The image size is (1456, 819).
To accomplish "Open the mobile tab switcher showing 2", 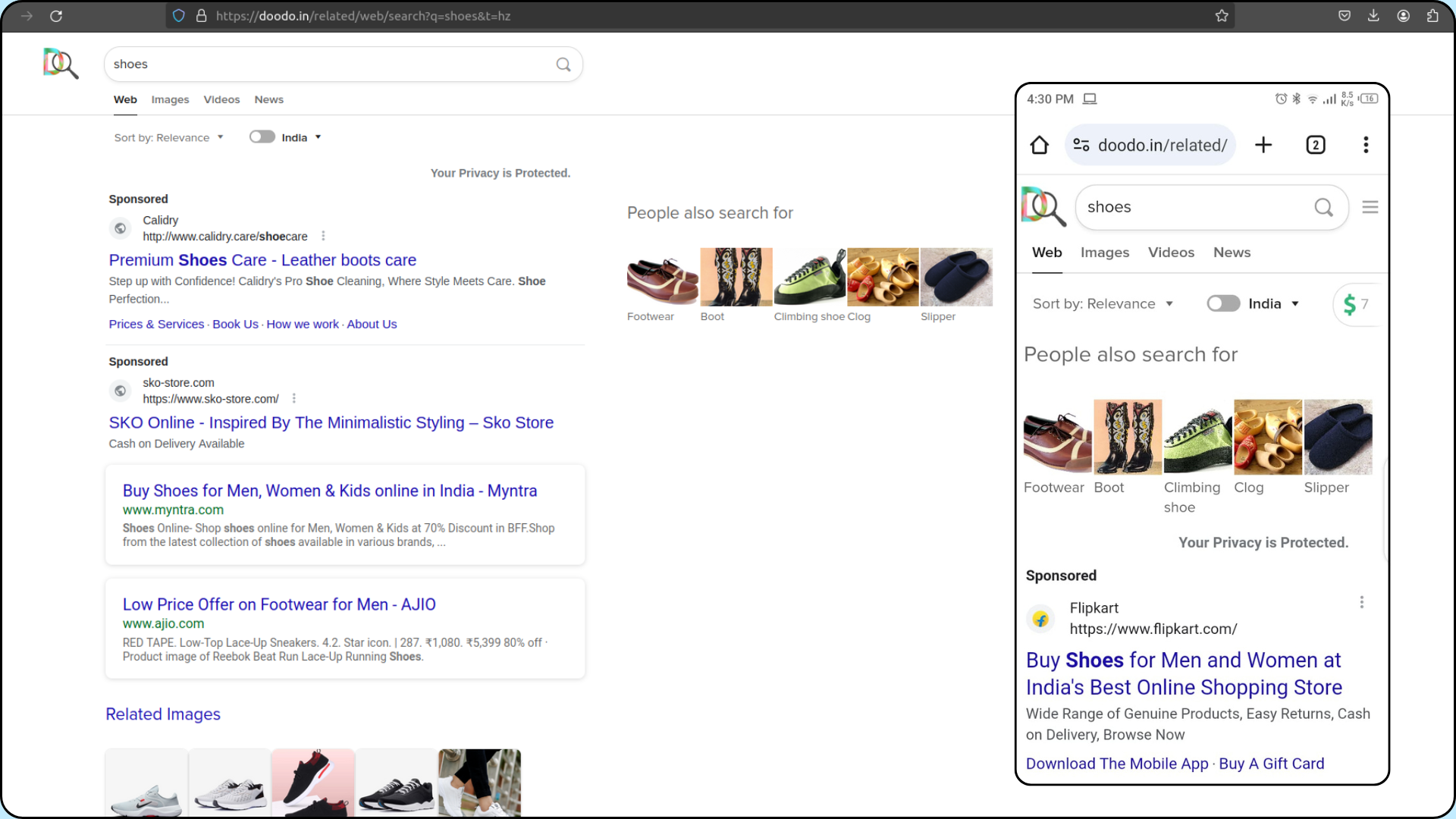I will 1316,145.
